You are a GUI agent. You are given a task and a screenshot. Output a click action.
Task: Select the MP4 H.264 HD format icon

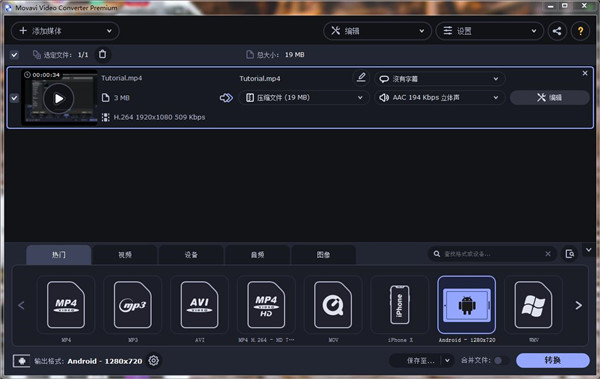coord(266,305)
